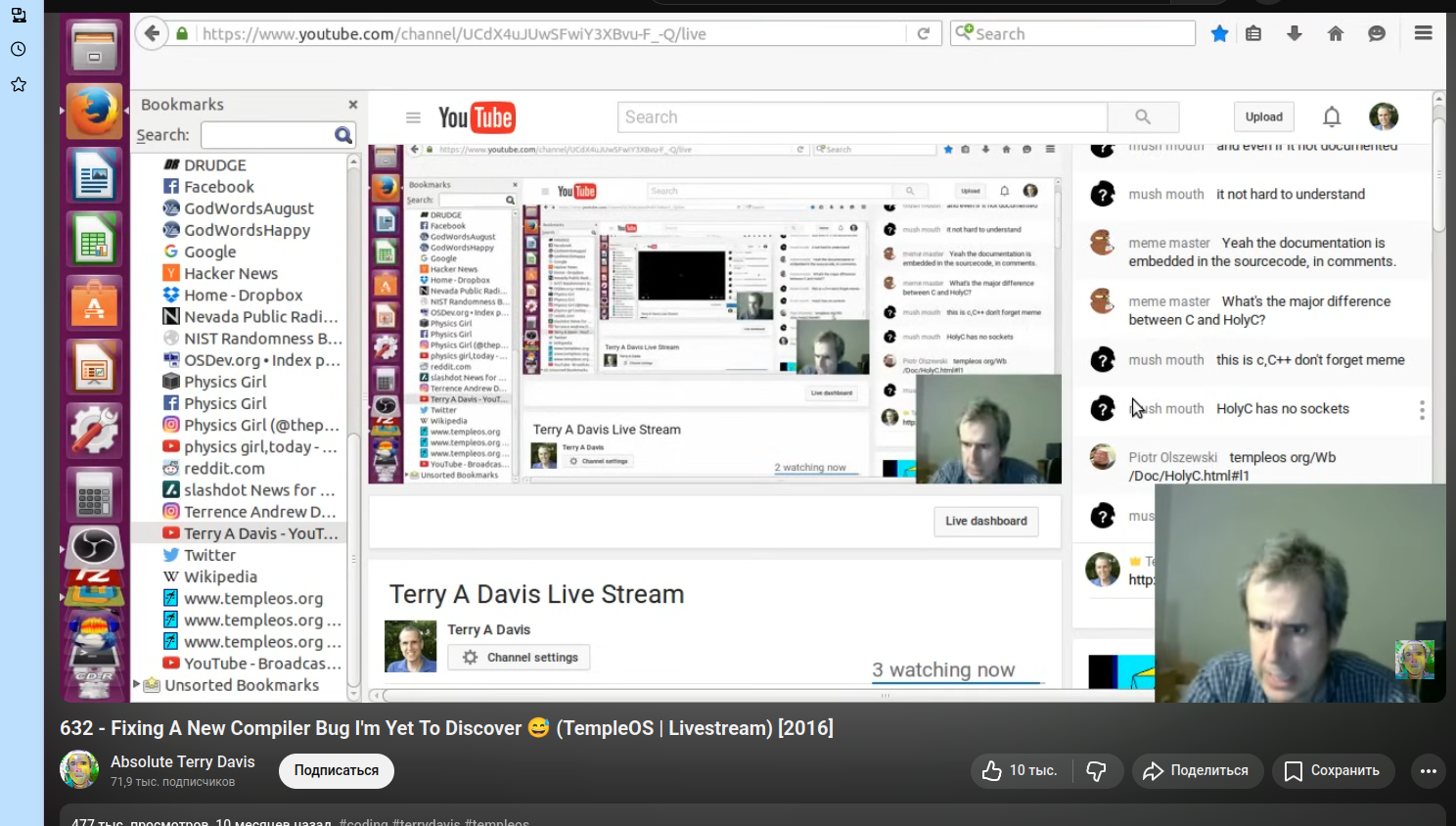Click the Upload button on YouTube
Viewport: 1456px width, 826px height.
coord(1264,117)
